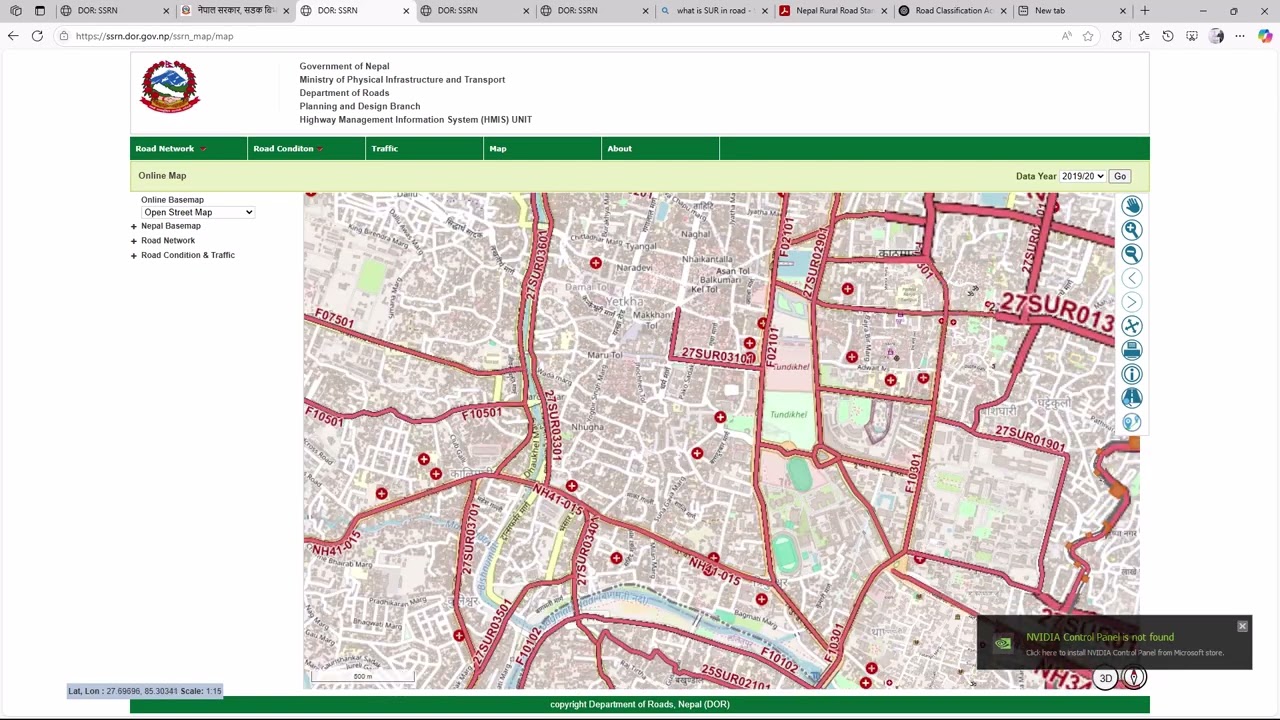Viewport: 1280px width, 720px height.
Task: Click the Go button next to Data Year
Action: (1120, 176)
